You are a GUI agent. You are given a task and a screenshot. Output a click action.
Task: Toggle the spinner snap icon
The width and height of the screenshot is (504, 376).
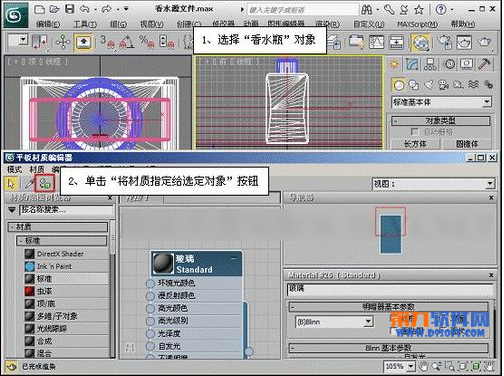166,42
